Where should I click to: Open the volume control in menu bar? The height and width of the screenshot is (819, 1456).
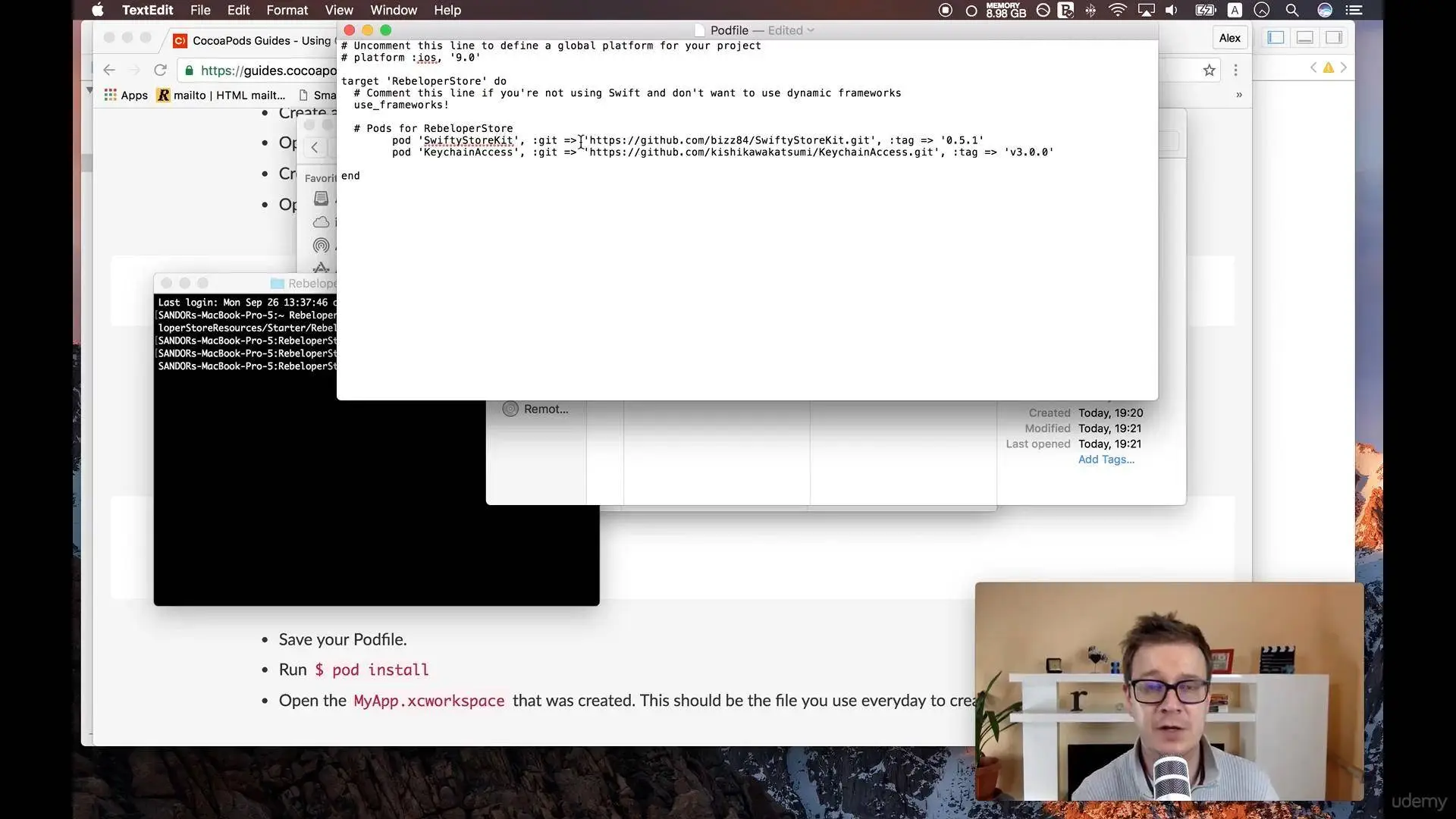pyautogui.click(x=1172, y=10)
